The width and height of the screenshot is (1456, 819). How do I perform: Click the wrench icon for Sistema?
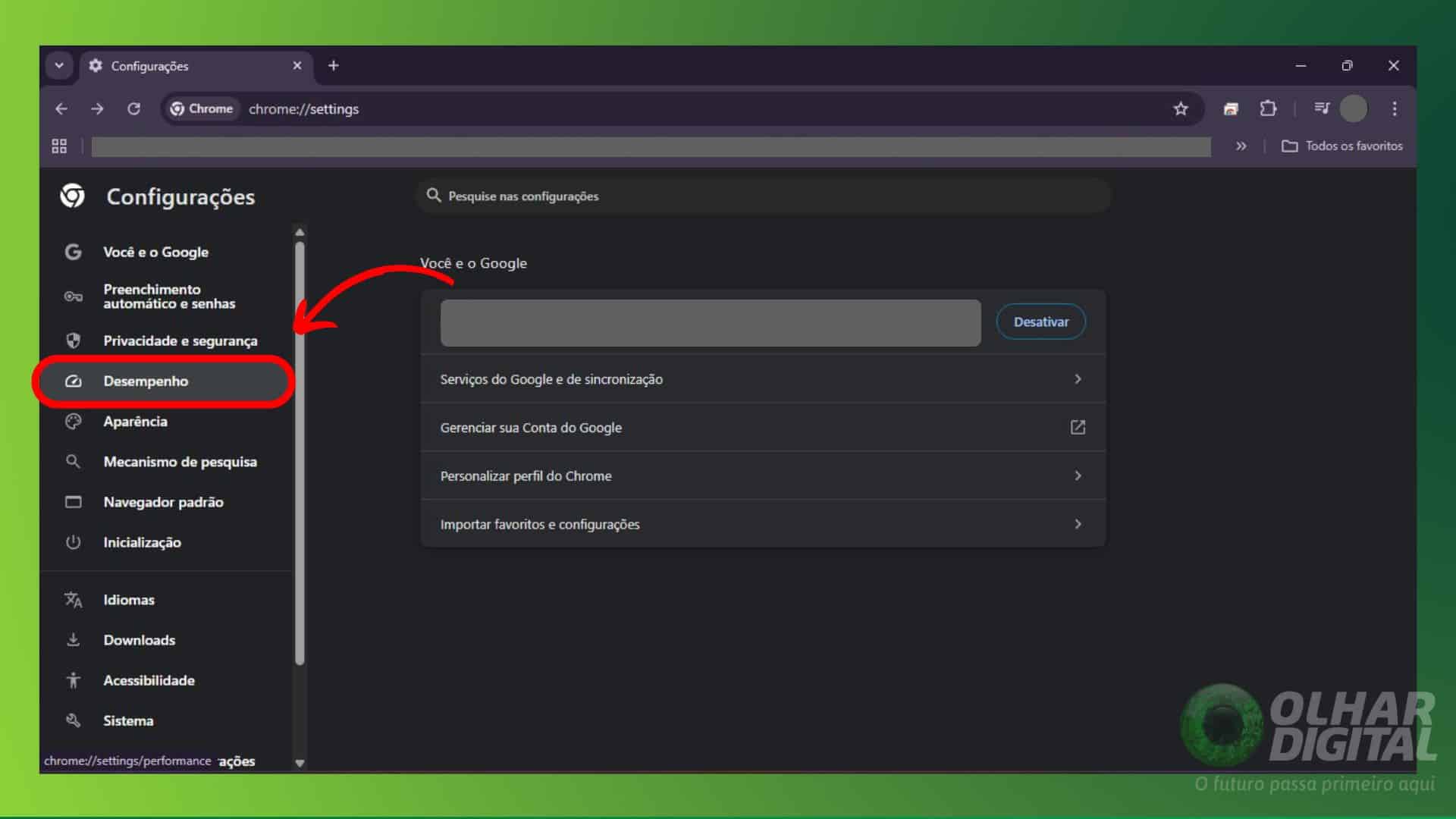[73, 720]
